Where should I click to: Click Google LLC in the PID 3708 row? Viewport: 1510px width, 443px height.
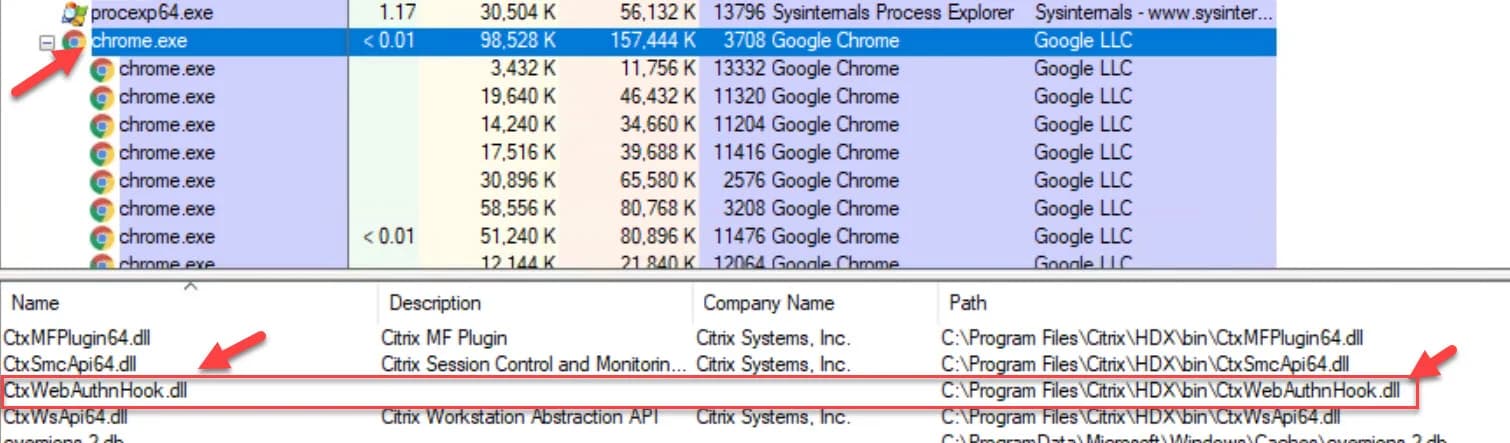[1083, 41]
